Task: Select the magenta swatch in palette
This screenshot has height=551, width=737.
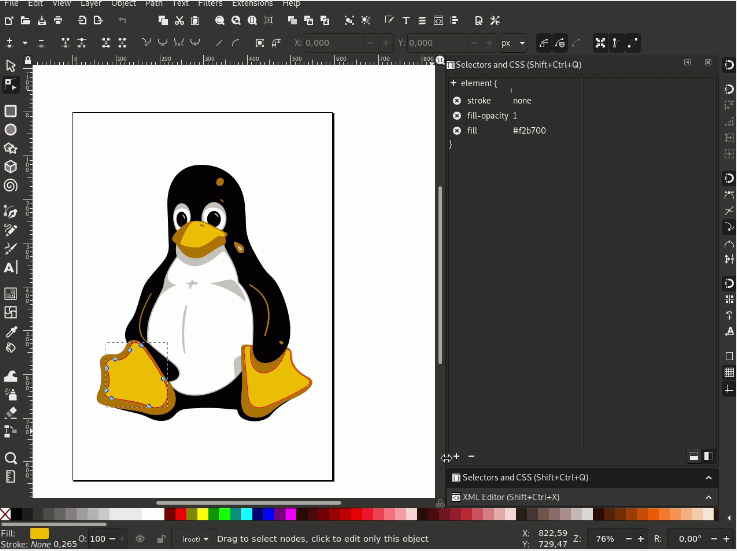Action: (290, 514)
